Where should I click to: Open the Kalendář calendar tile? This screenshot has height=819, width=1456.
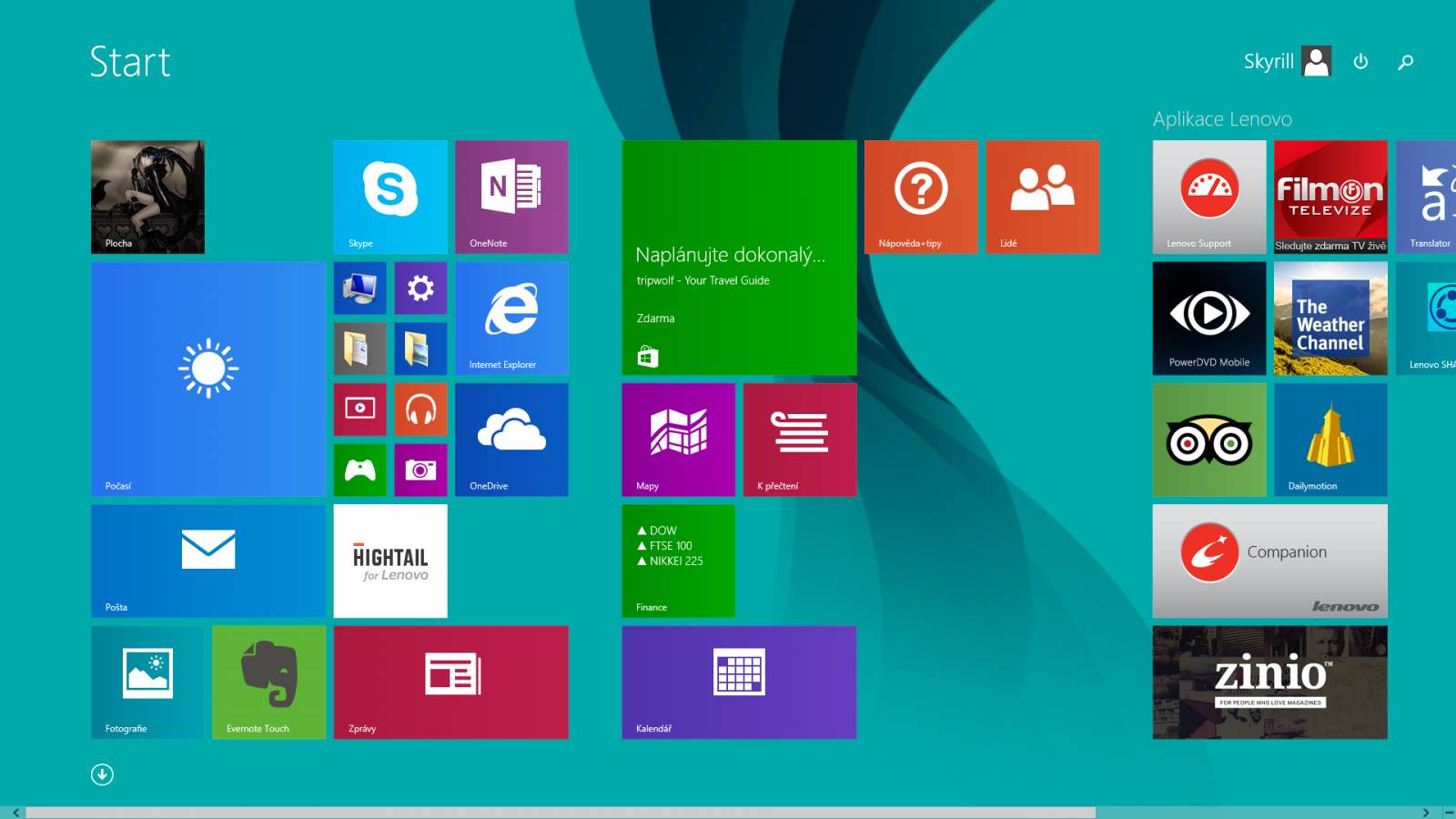click(739, 682)
